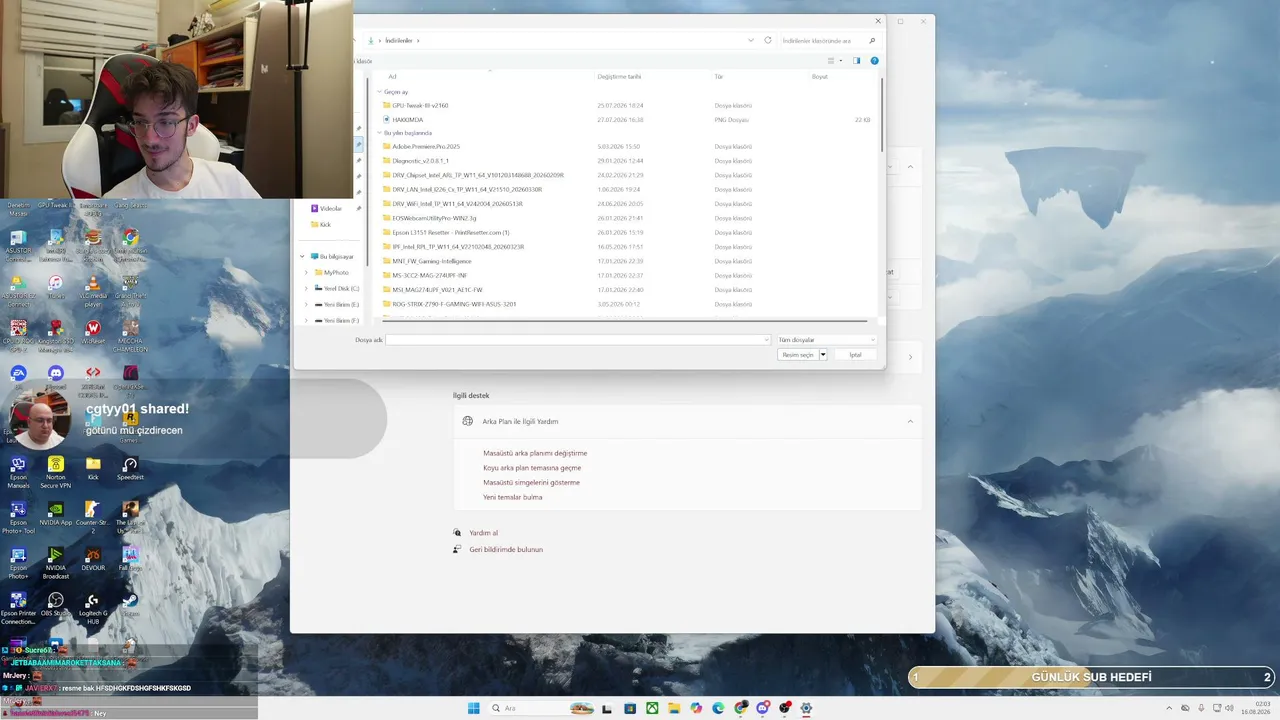Expand the Yerel Disk (C:) tree node
The width and height of the screenshot is (1280, 720).
307,288
